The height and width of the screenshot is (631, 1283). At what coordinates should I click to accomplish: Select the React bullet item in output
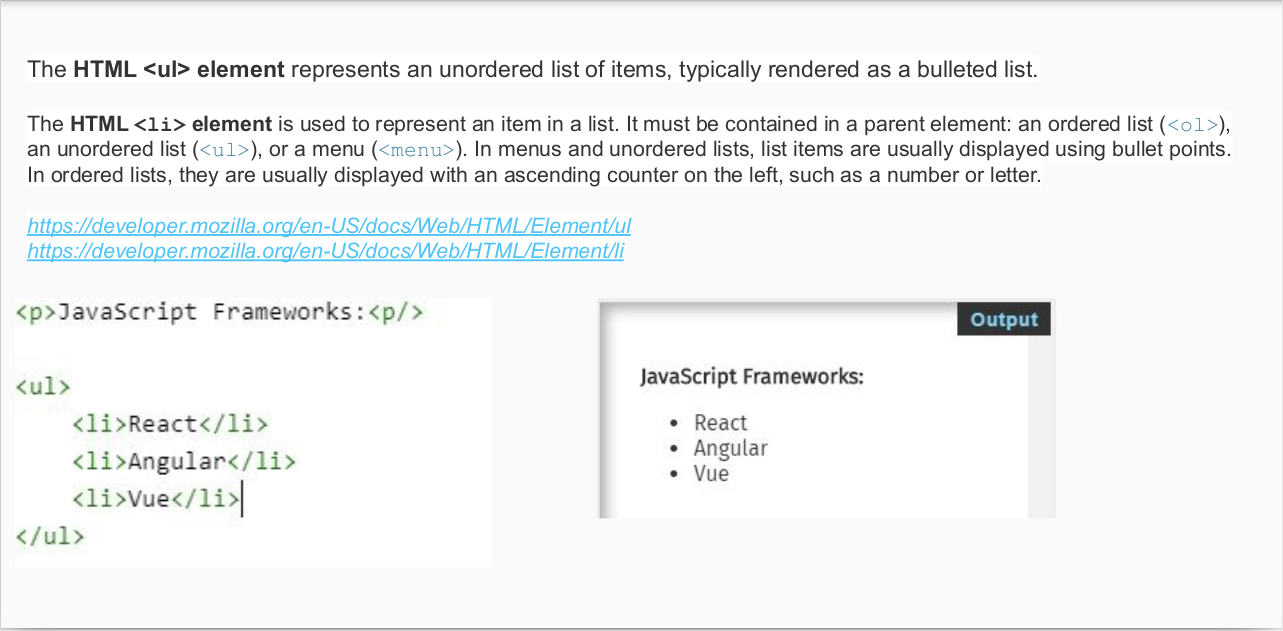pyautogui.click(x=720, y=423)
